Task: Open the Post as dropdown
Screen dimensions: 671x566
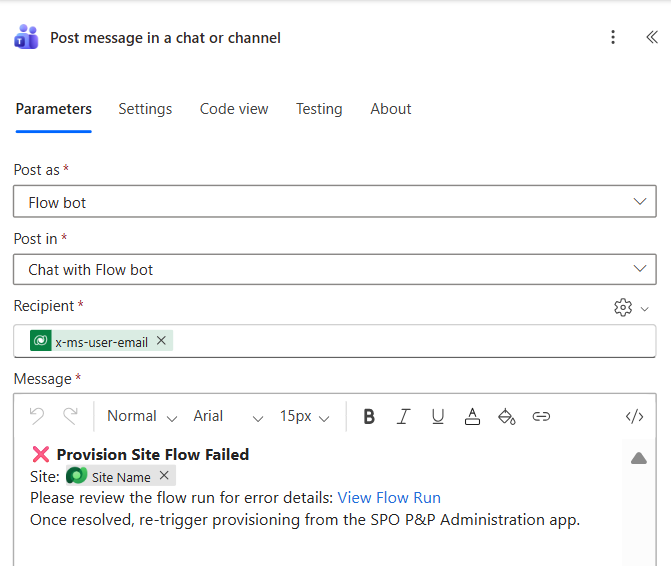Action: point(335,202)
